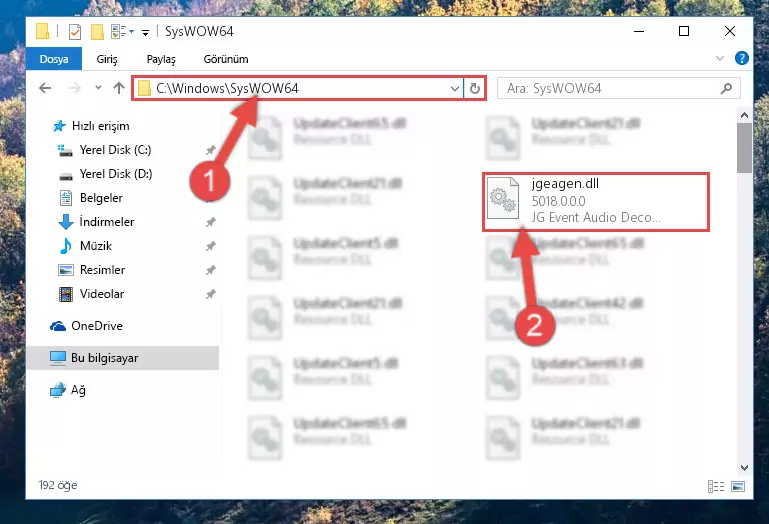Screen dimensions: 769x524
Task: Click the file list scrollbar down arrow
Action: tap(744, 468)
